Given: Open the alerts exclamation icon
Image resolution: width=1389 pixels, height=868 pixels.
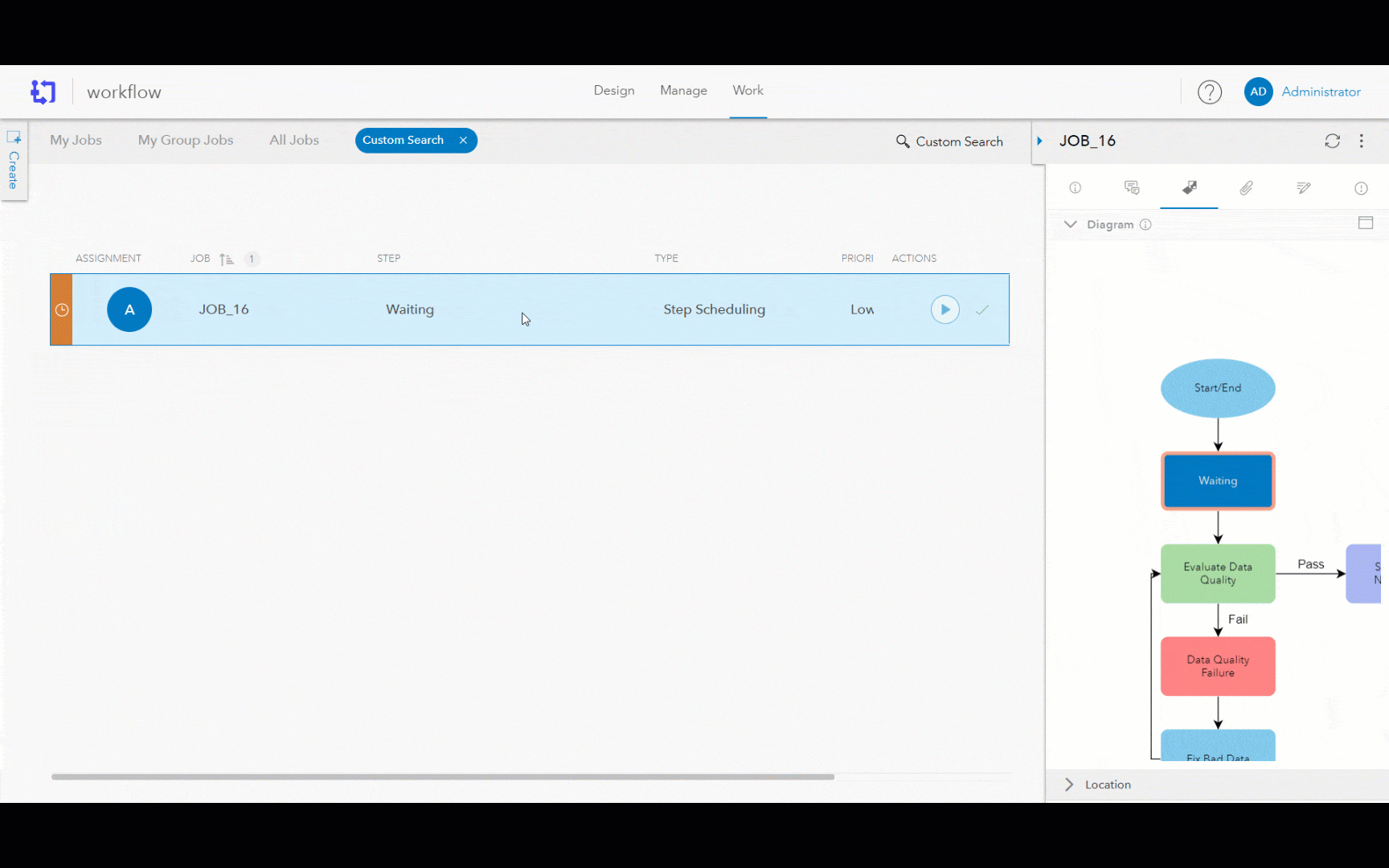Looking at the screenshot, I should point(1361,188).
